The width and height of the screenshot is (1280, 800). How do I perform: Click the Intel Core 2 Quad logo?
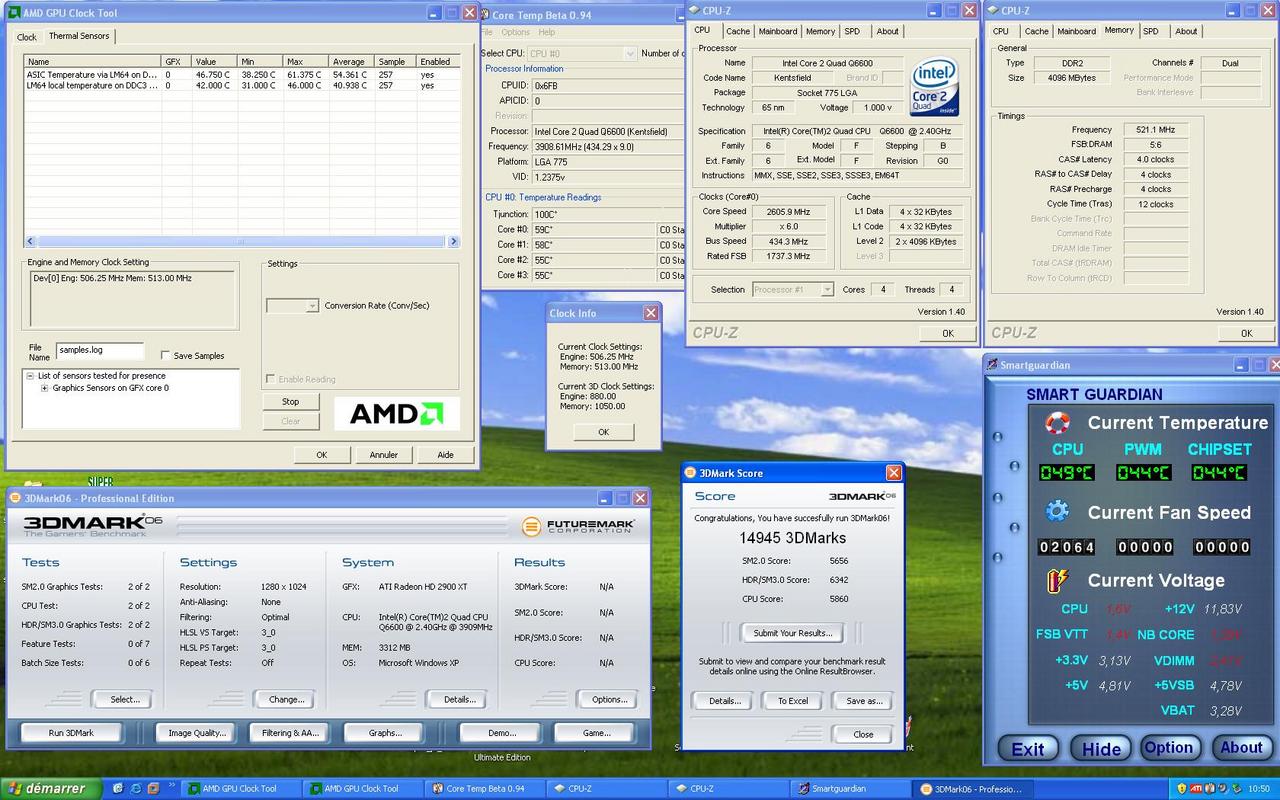click(936, 86)
